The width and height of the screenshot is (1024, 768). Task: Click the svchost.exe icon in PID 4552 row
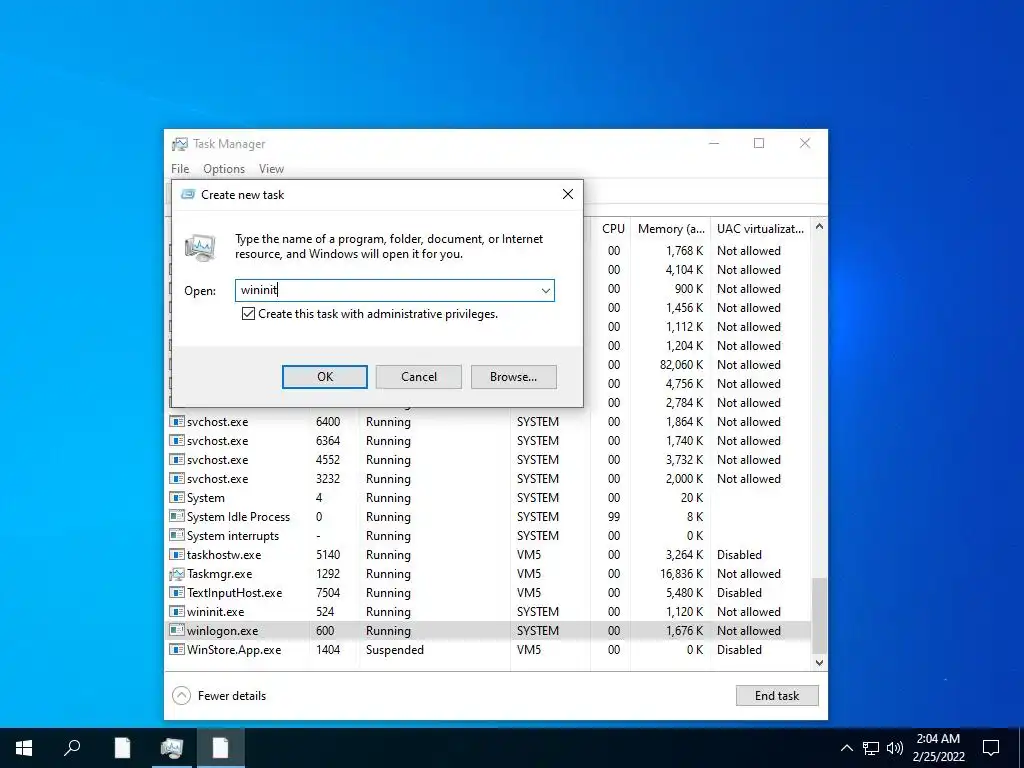[x=176, y=460]
